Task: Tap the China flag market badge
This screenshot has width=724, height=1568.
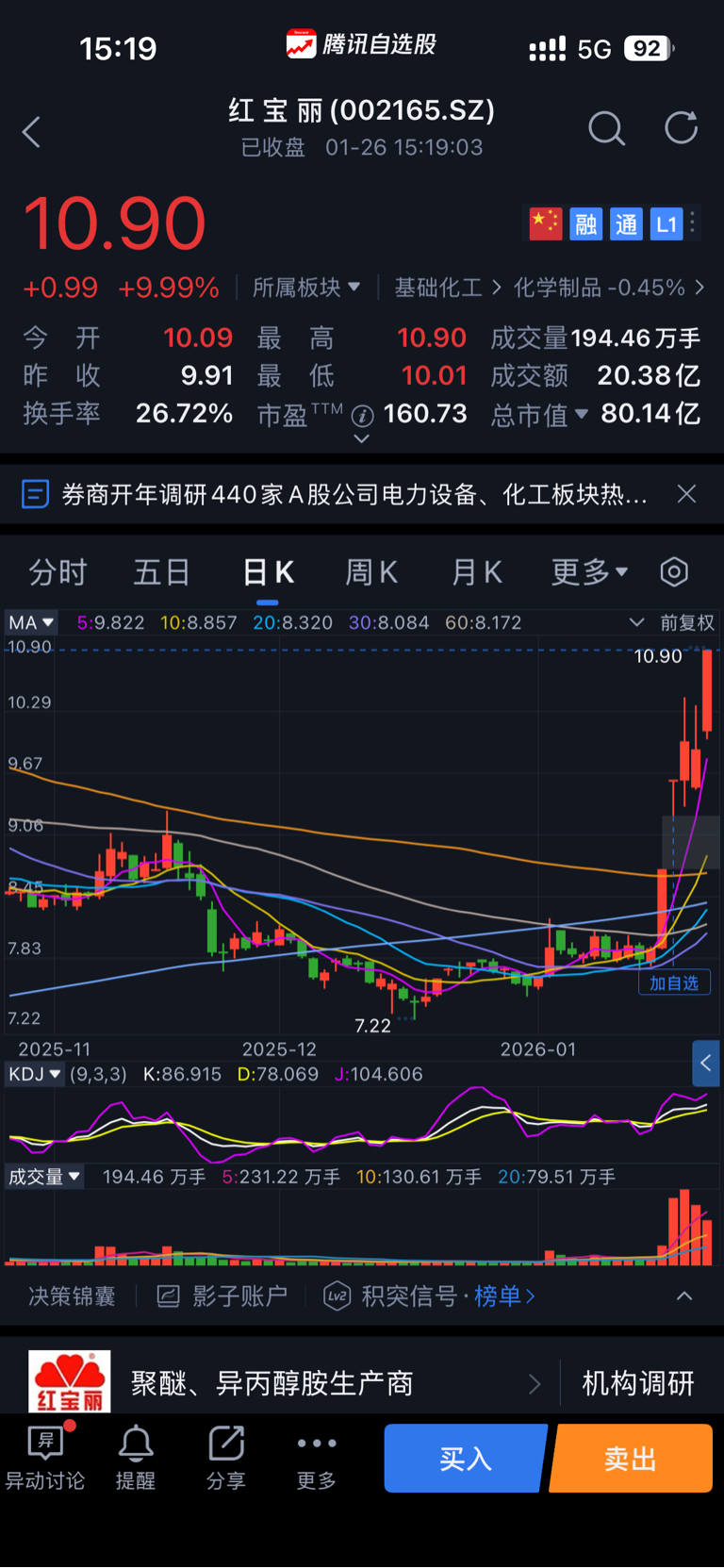Action: pos(545,223)
